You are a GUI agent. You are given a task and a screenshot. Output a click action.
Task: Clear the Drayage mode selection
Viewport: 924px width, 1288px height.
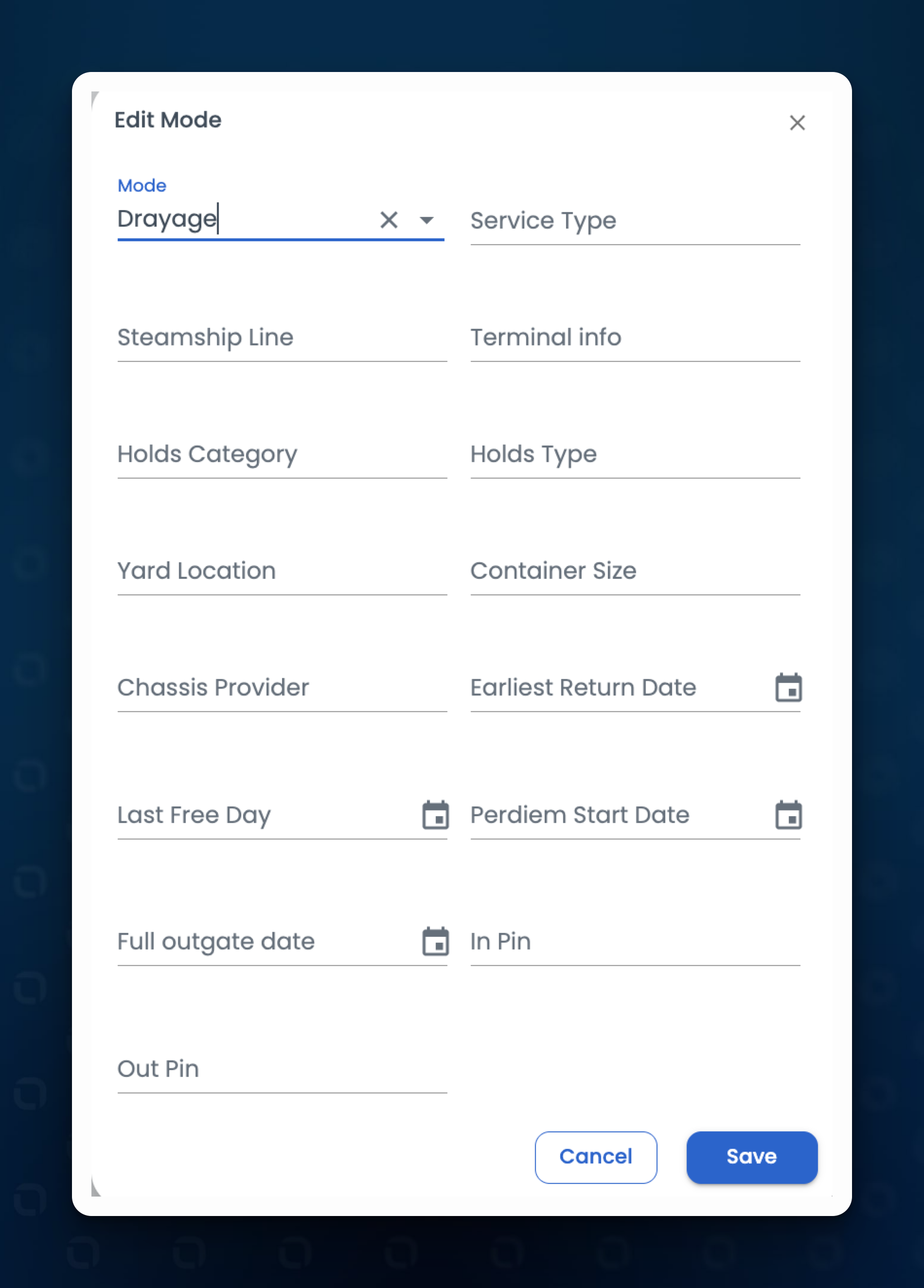[x=389, y=220]
